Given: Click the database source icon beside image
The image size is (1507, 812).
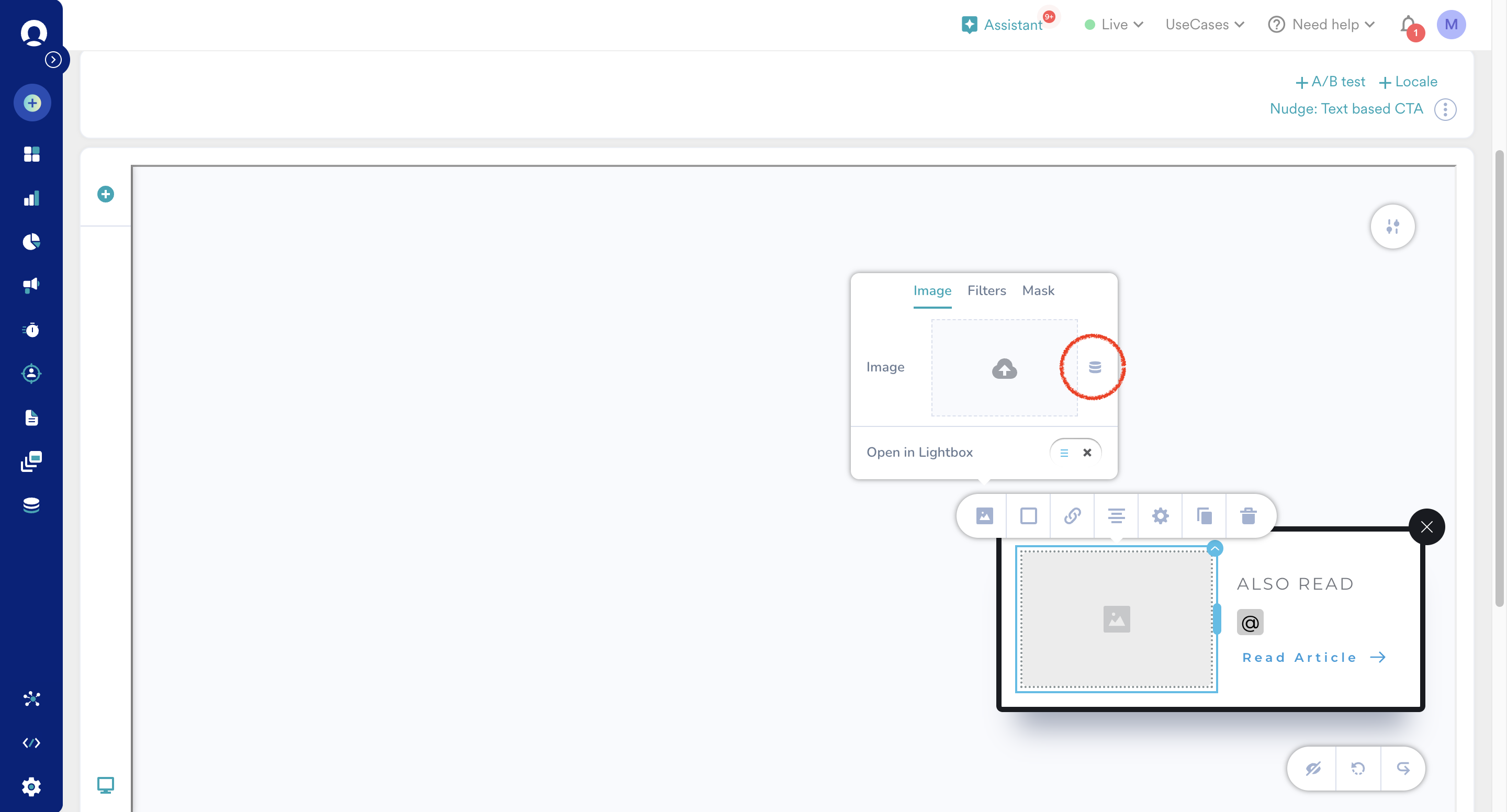Looking at the screenshot, I should (1095, 367).
